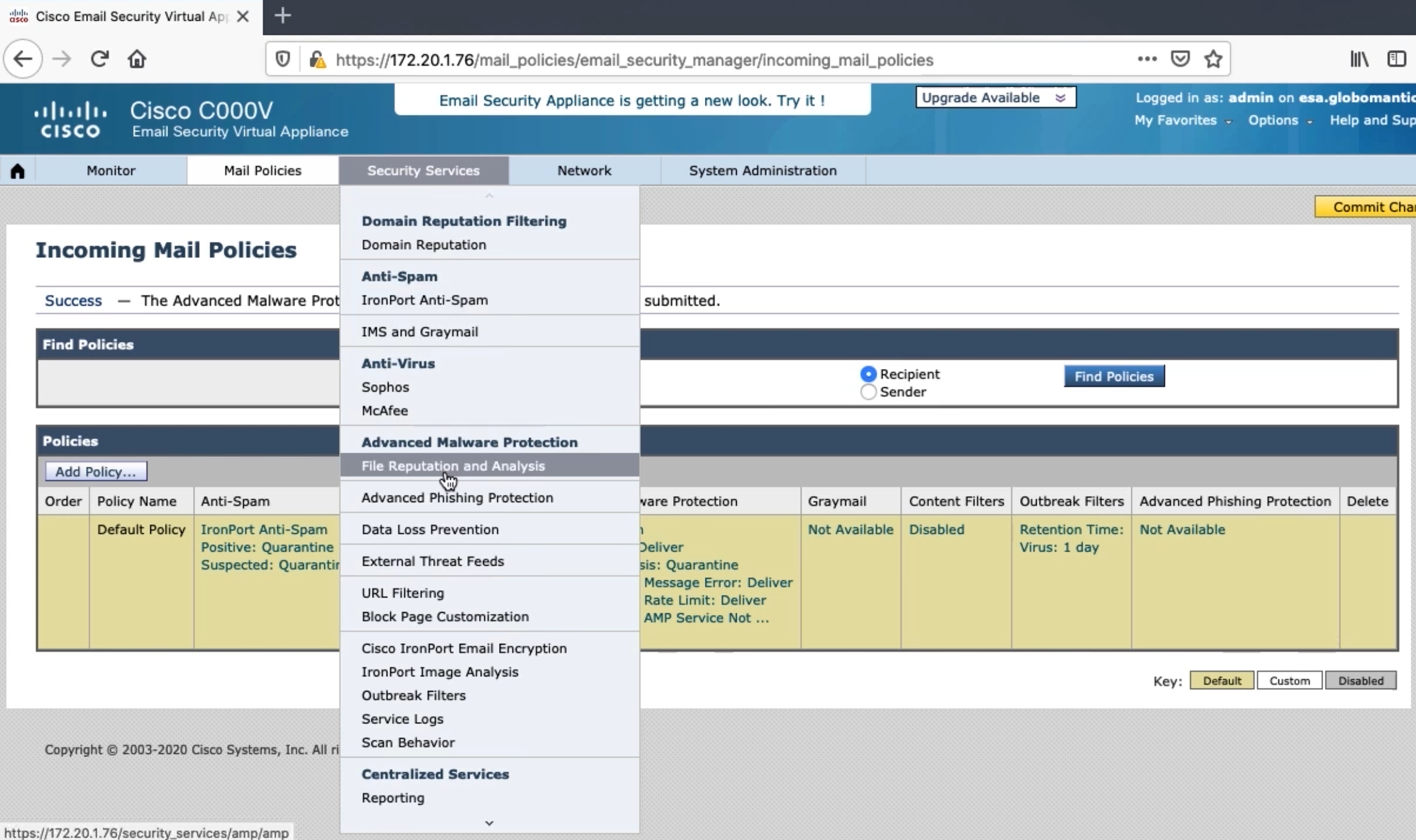Close the Cisco Email Security tab
Screen dimensions: 1416x840
pyautogui.click(x=243, y=16)
